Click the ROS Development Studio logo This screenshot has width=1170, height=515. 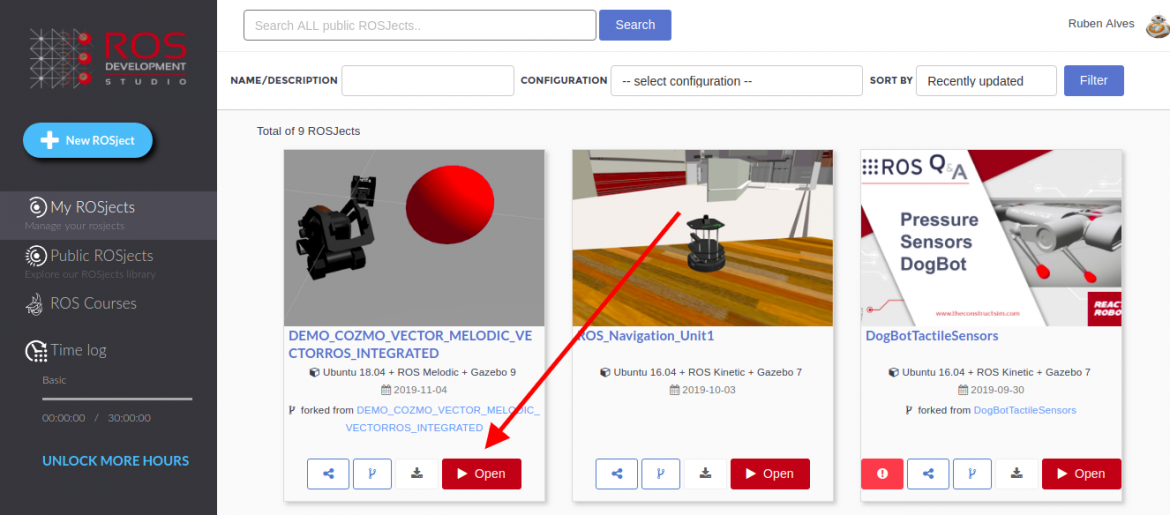point(108,57)
